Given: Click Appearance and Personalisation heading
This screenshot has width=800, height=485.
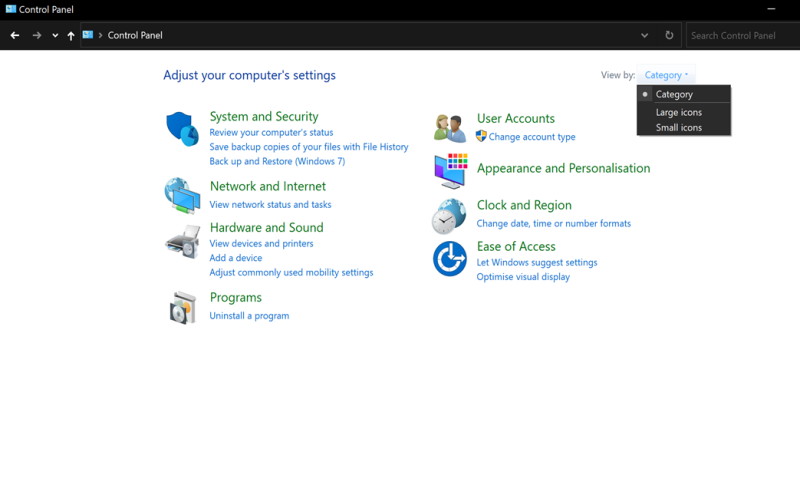Looking at the screenshot, I should [x=563, y=168].
